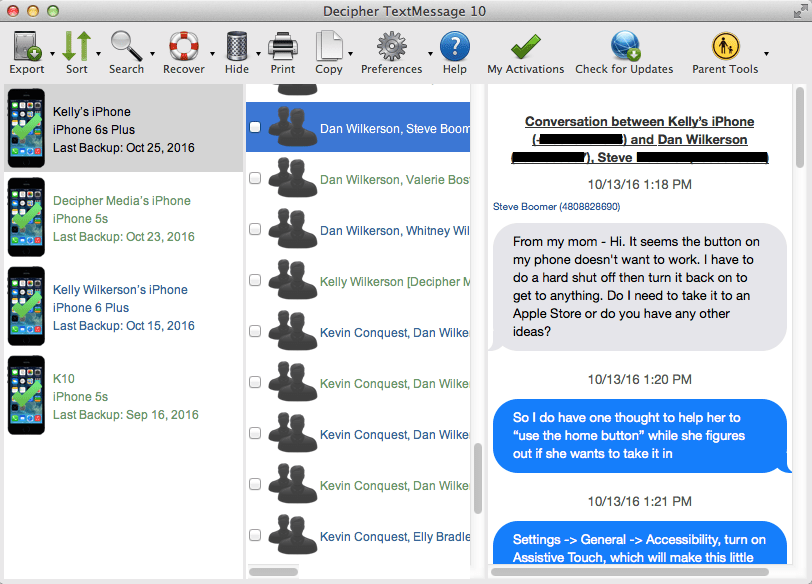Select the Kelly Wilkerson conversation checkbox
The width and height of the screenshot is (812, 584).
coord(255,280)
